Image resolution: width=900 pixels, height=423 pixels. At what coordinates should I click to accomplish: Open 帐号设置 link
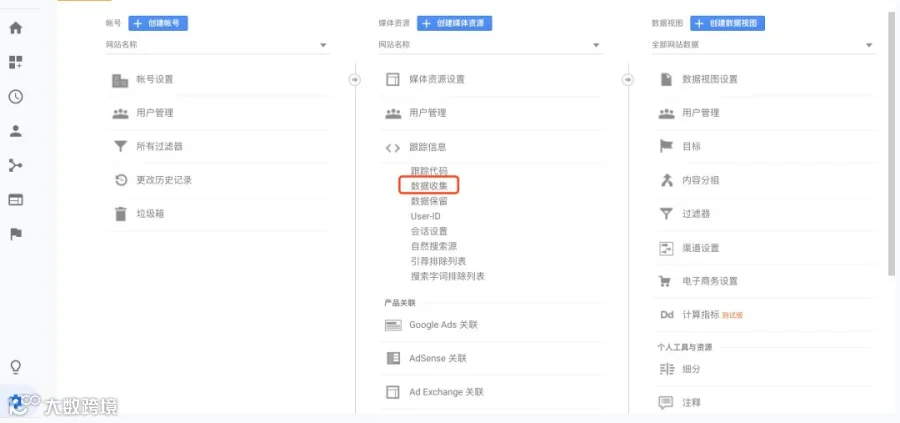click(154, 79)
